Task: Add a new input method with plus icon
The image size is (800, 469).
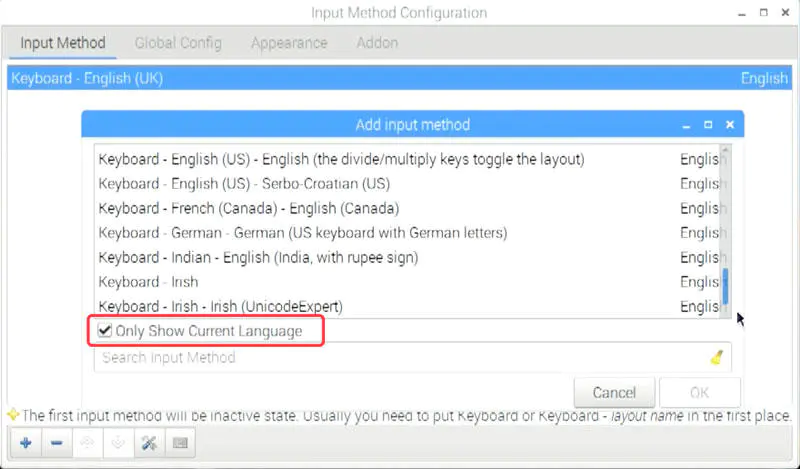Action: (x=26, y=443)
